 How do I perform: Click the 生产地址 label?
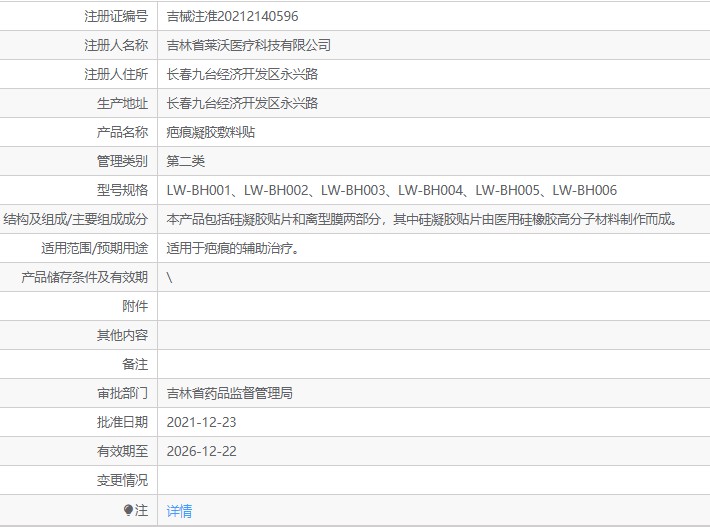pyautogui.click(x=122, y=103)
